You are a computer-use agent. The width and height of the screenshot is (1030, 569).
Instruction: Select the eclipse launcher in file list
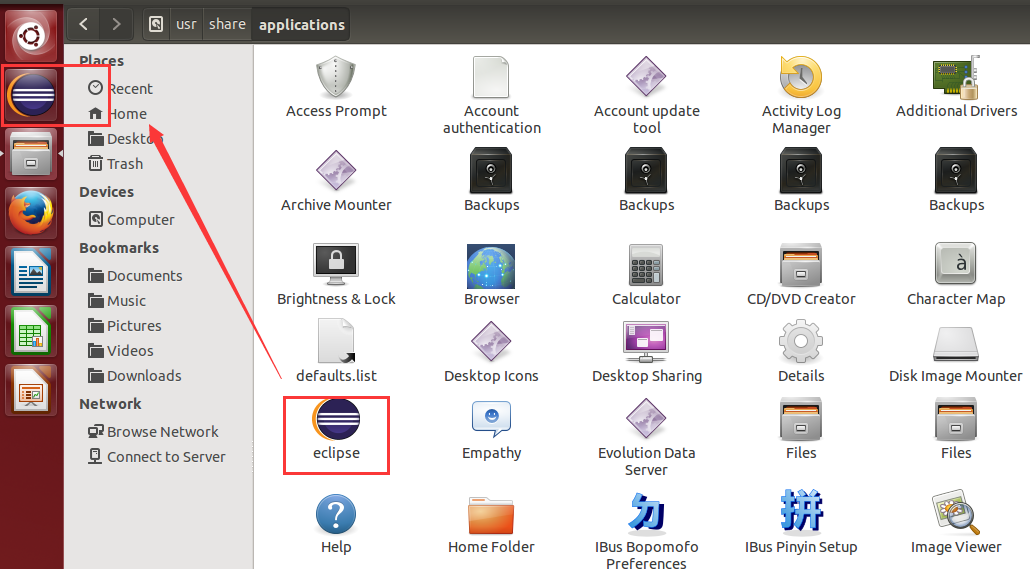336,419
